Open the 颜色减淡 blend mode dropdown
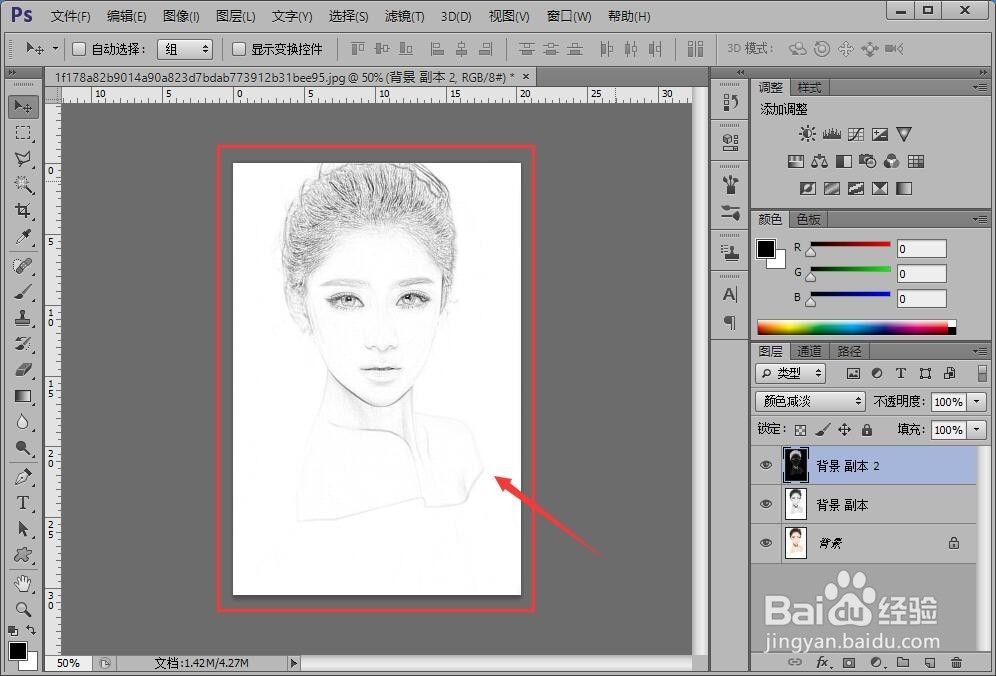This screenshot has height=676, width=996. point(810,401)
